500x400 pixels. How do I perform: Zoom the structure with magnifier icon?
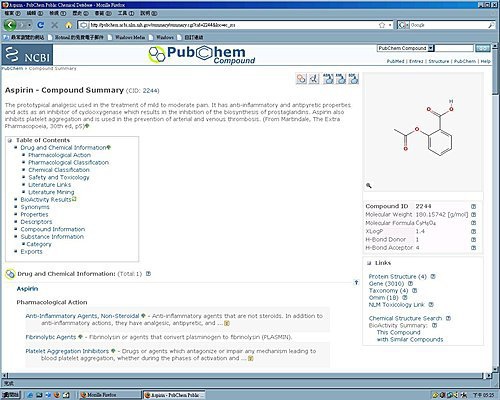(x=369, y=186)
